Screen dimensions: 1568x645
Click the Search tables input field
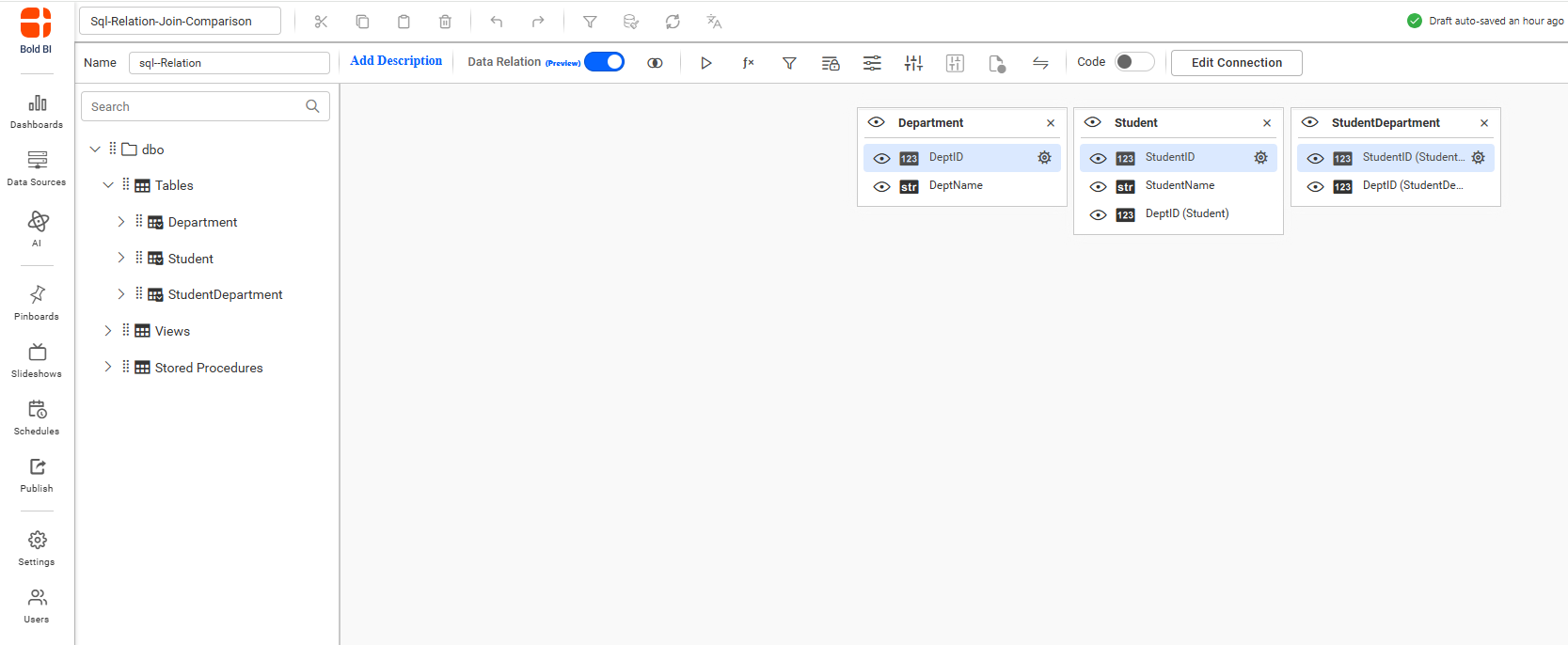point(195,106)
